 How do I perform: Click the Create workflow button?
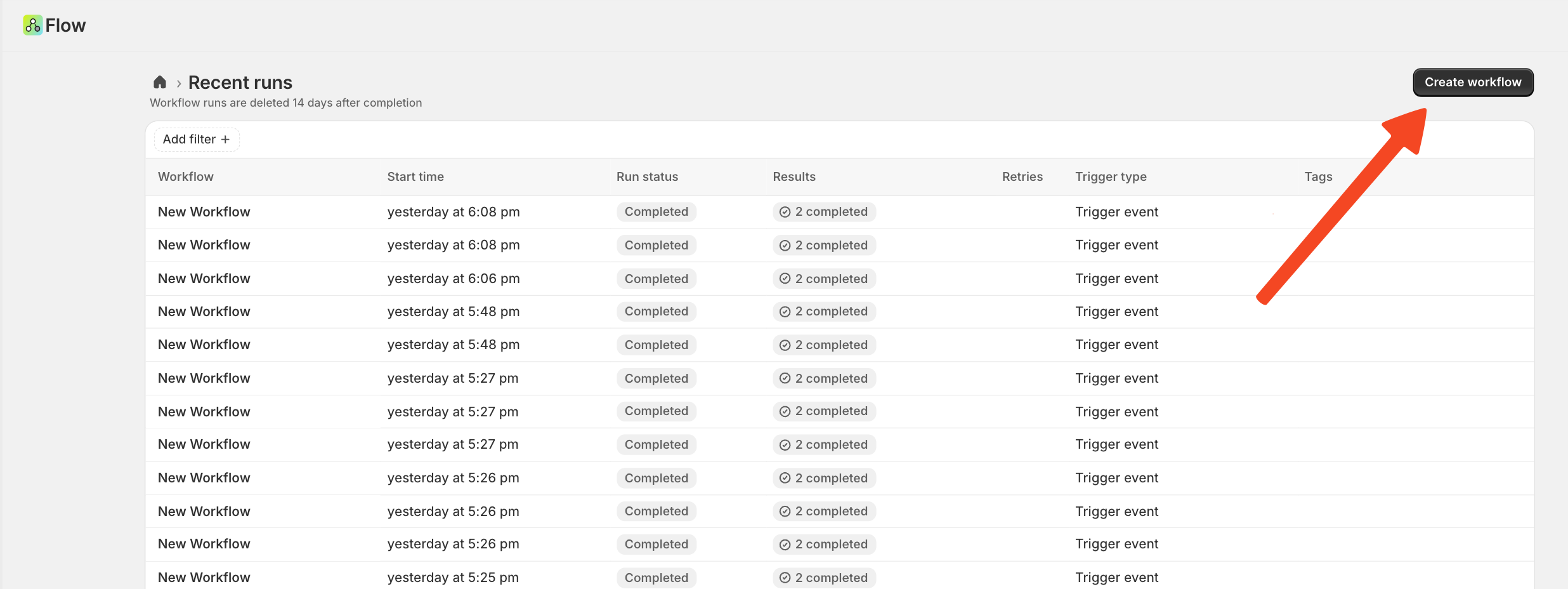tap(1472, 83)
